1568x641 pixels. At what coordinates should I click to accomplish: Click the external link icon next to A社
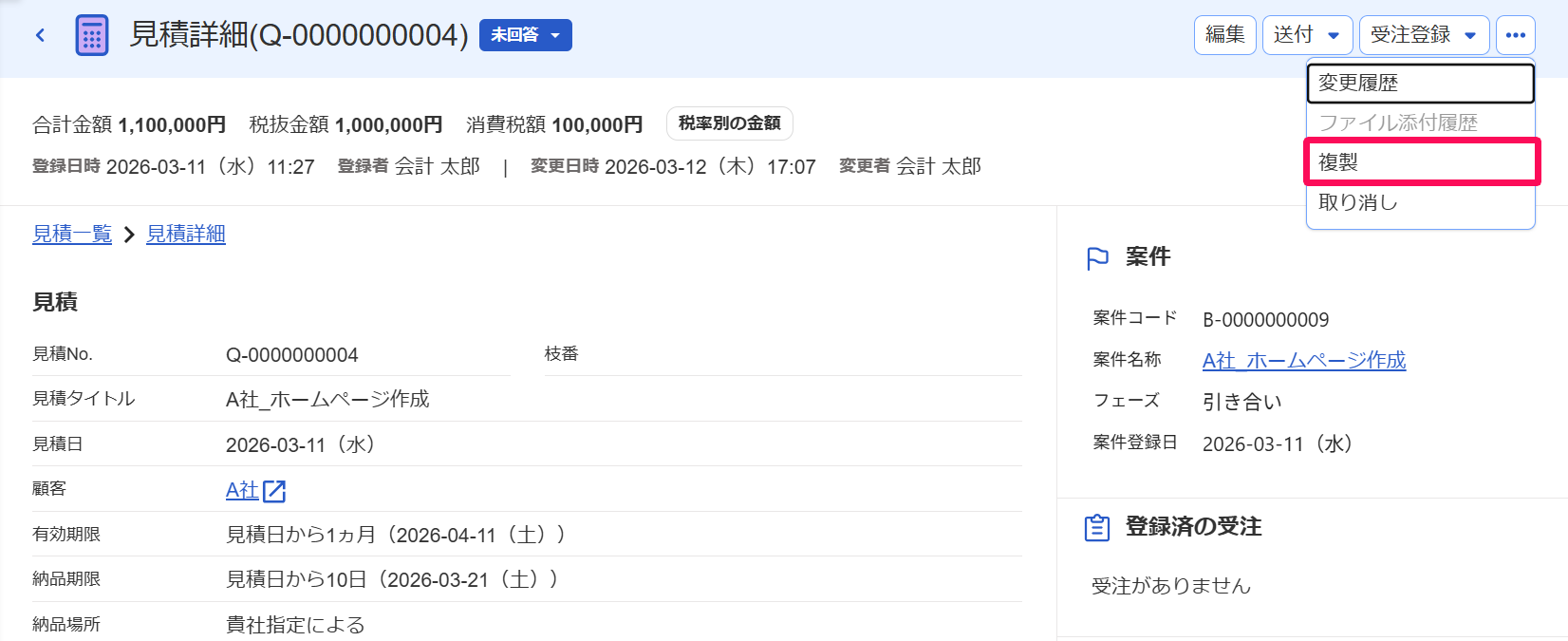point(274,491)
